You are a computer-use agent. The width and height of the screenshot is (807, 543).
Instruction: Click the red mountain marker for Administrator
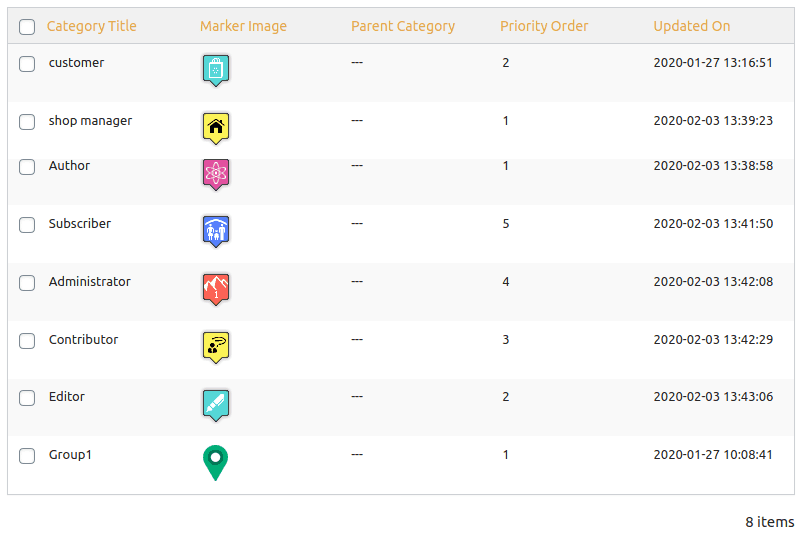point(215,289)
